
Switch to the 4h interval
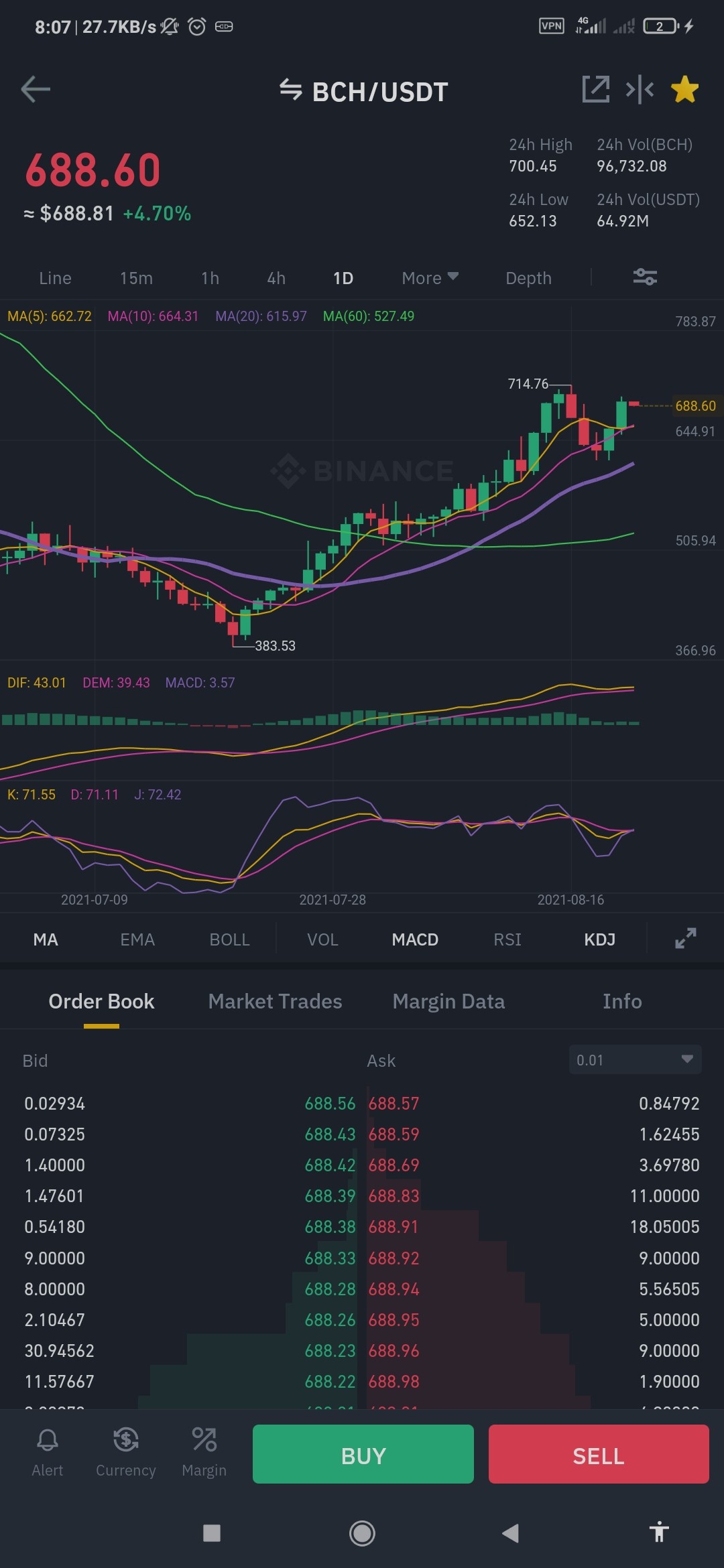276,278
